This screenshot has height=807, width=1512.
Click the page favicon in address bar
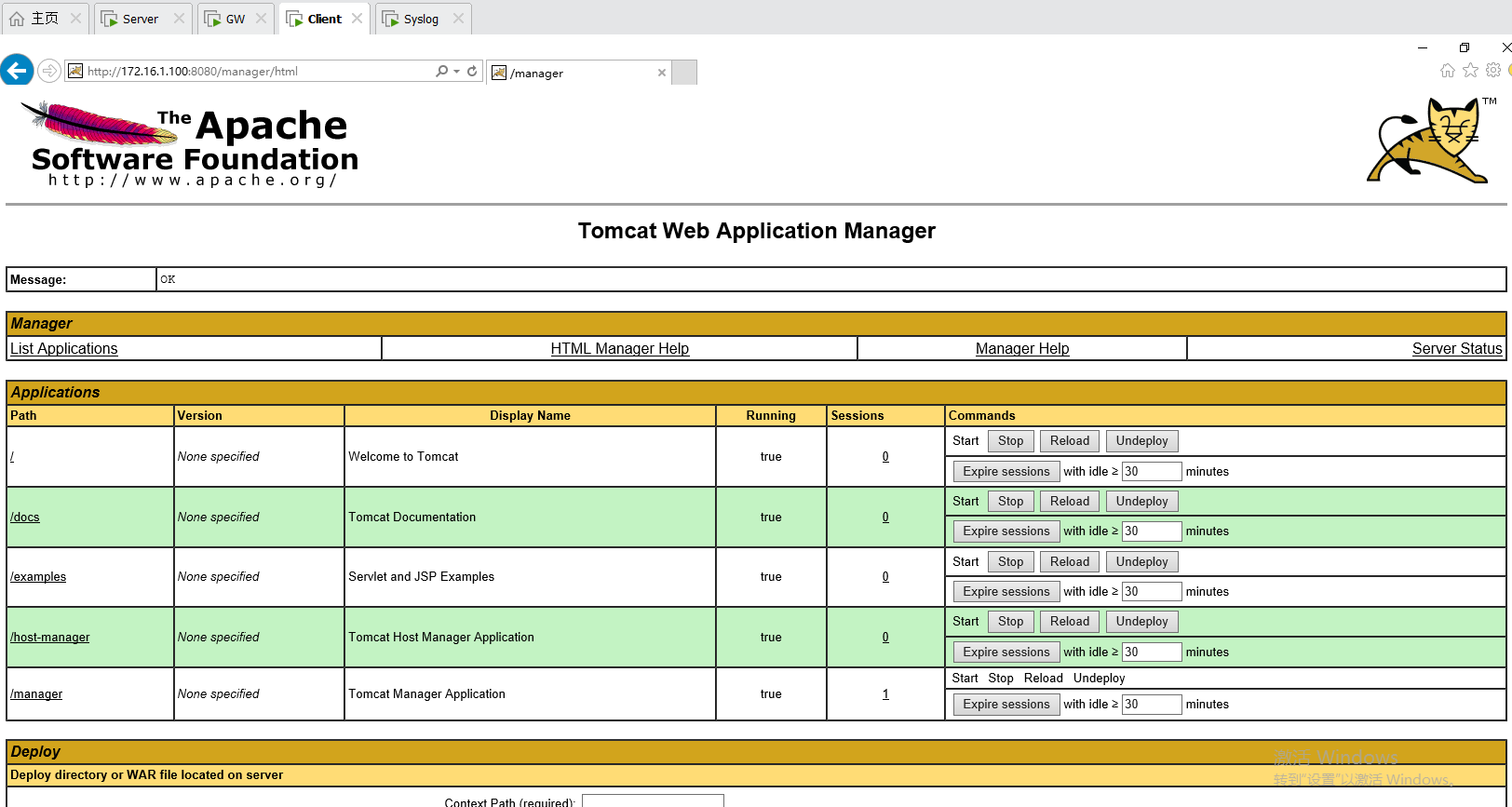(76, 71)
